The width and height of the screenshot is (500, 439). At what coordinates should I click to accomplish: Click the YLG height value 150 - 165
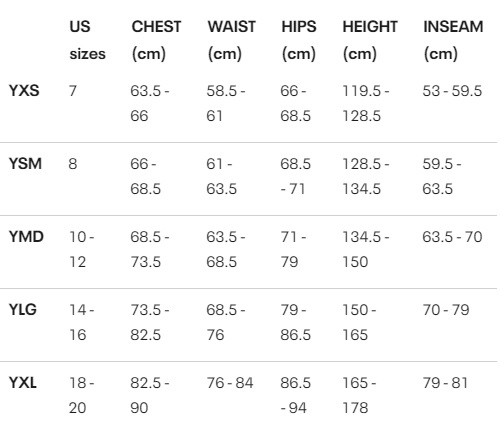(x=359, y=322)
